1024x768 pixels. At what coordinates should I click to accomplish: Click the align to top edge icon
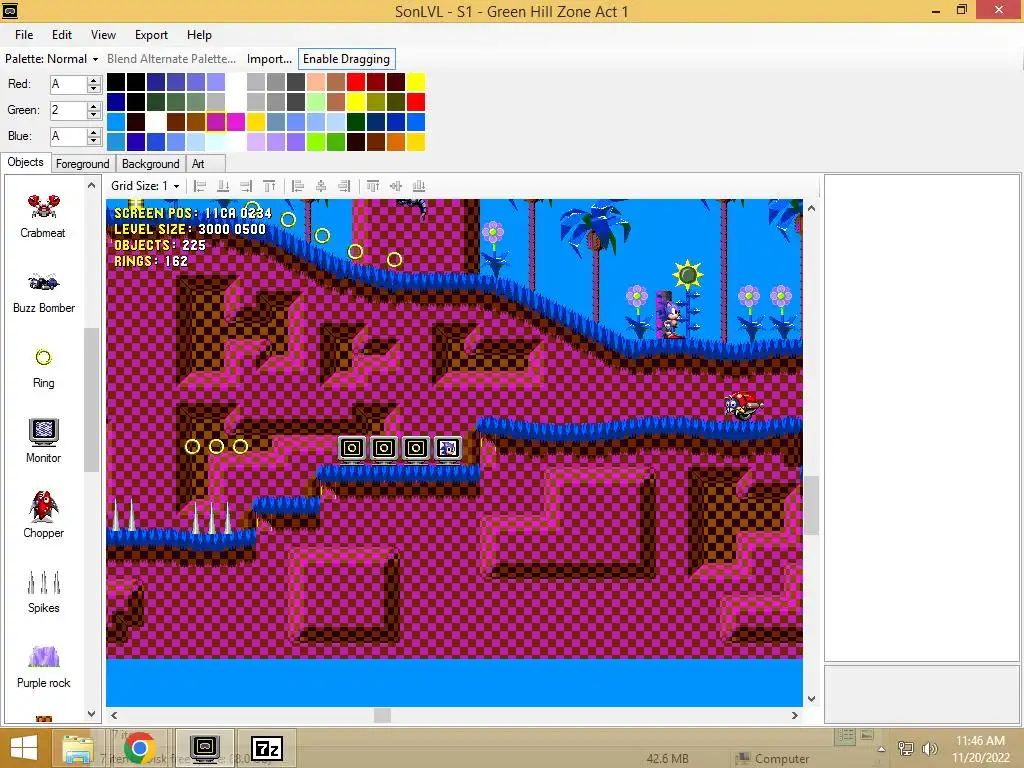(373, 186)
